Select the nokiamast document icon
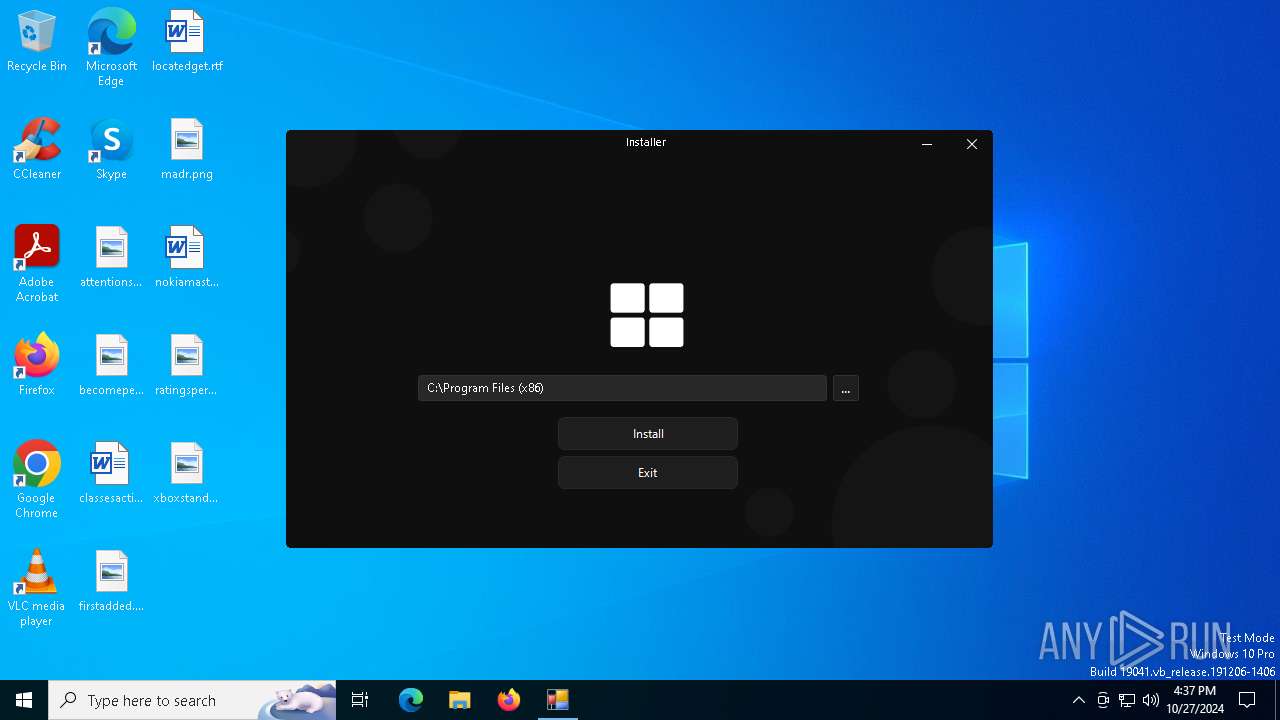 [x=187, y=258]
